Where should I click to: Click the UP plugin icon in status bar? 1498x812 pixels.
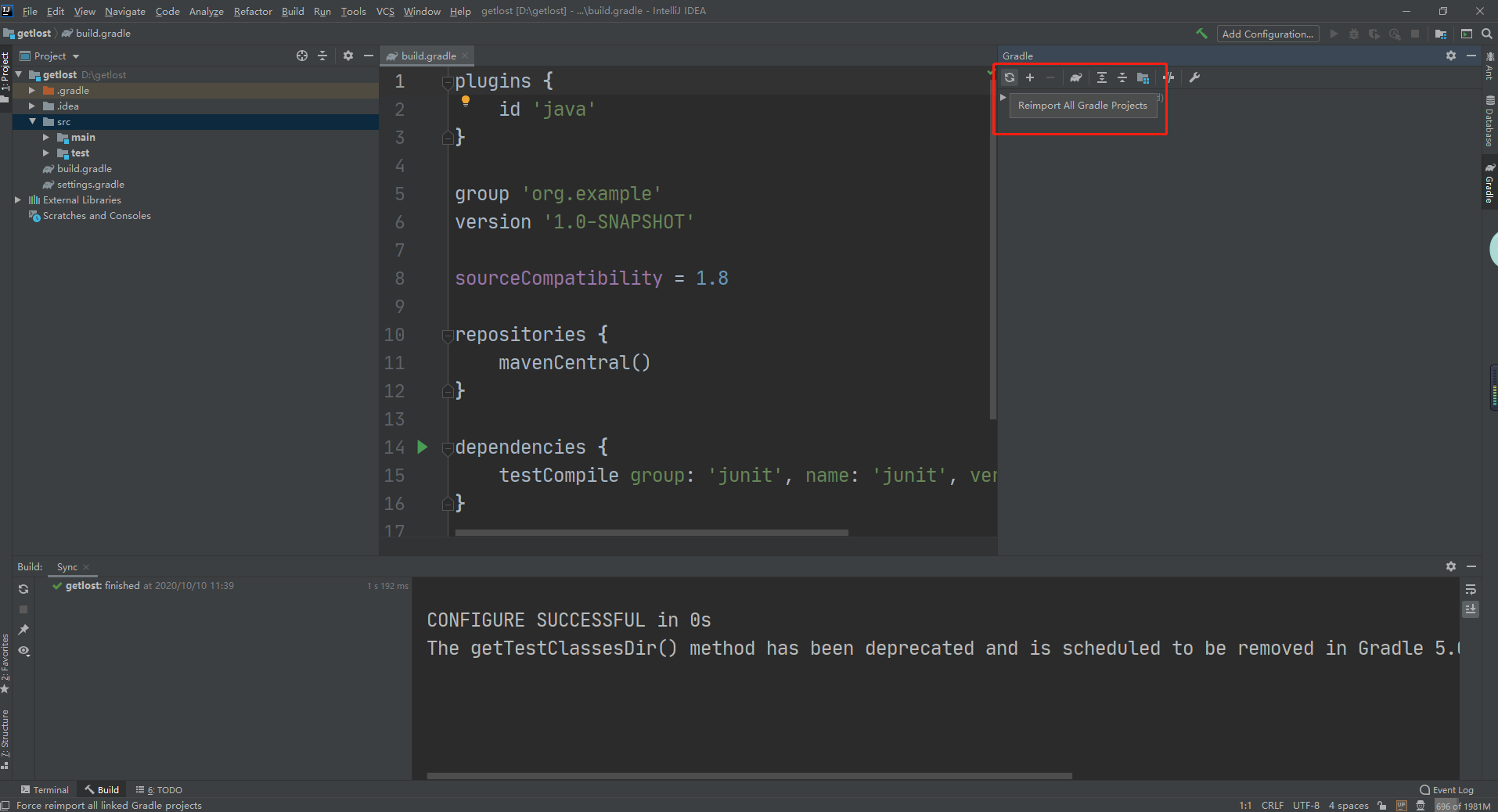1401,806
